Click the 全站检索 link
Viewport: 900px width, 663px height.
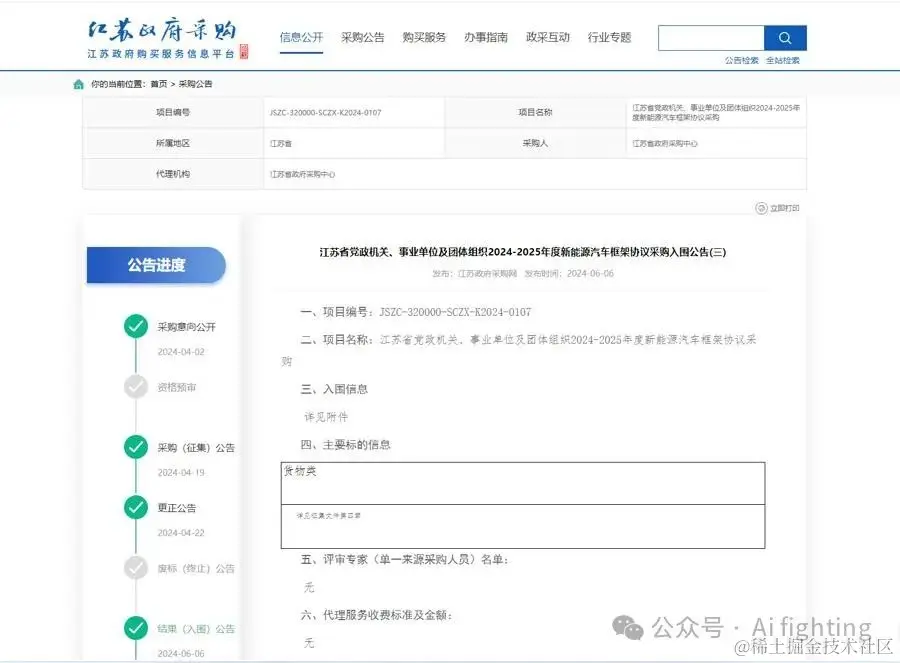[782, 60]
